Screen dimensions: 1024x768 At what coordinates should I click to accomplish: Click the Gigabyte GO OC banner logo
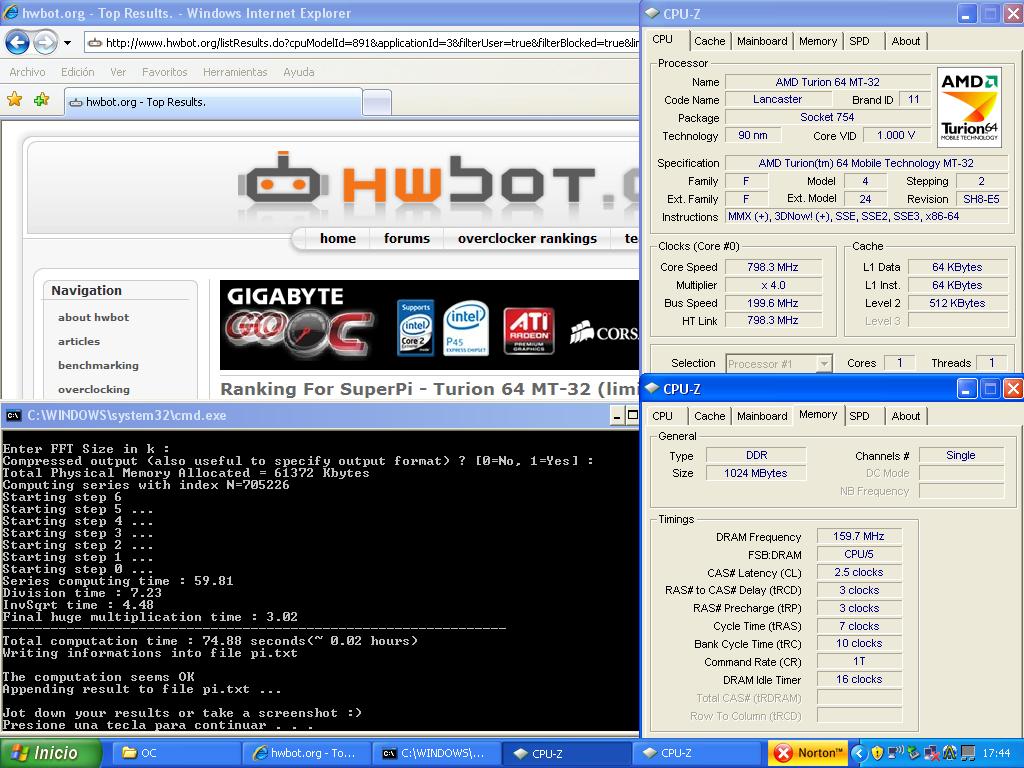298,323
